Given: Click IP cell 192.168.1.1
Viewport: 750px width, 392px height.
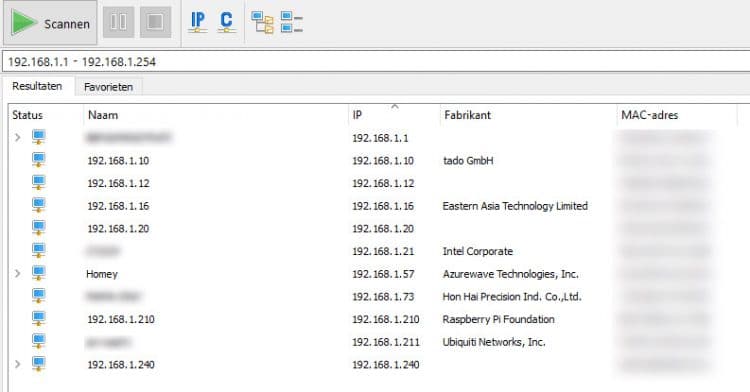Looking at the screenshot, I should click(x=380, y=138).
